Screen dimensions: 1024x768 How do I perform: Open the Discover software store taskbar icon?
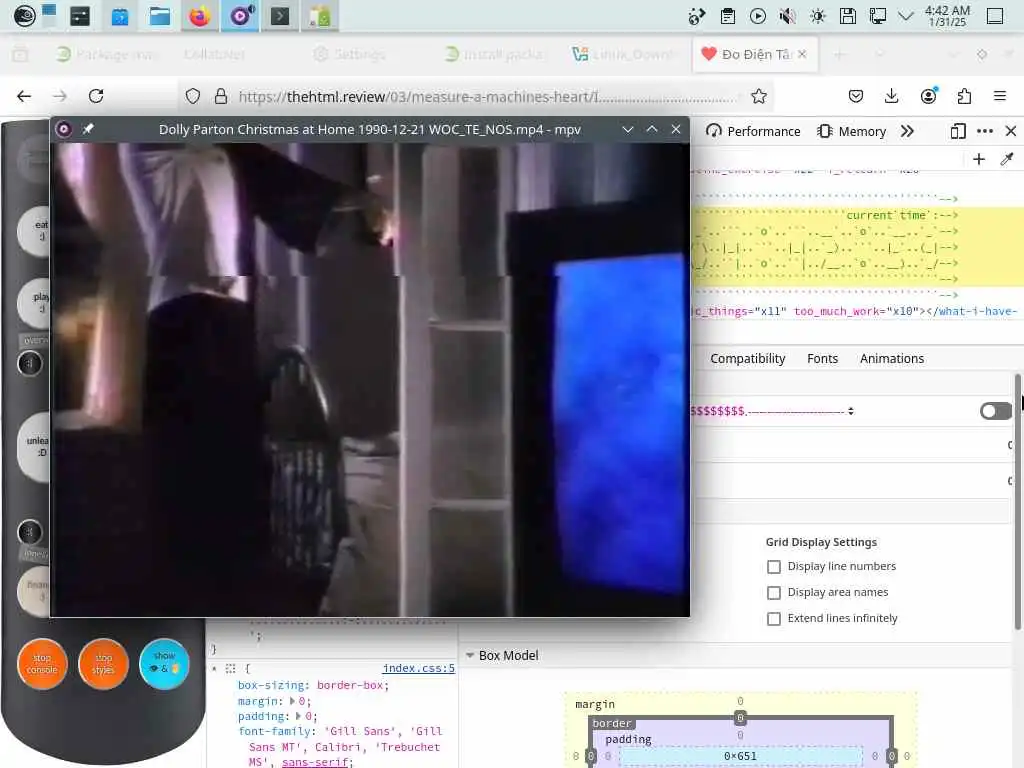tap(120, 16)
